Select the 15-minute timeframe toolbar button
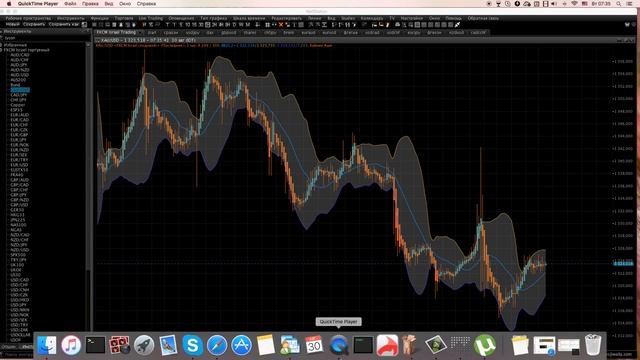Screen dimensions: 640x360 coord(194,25)
